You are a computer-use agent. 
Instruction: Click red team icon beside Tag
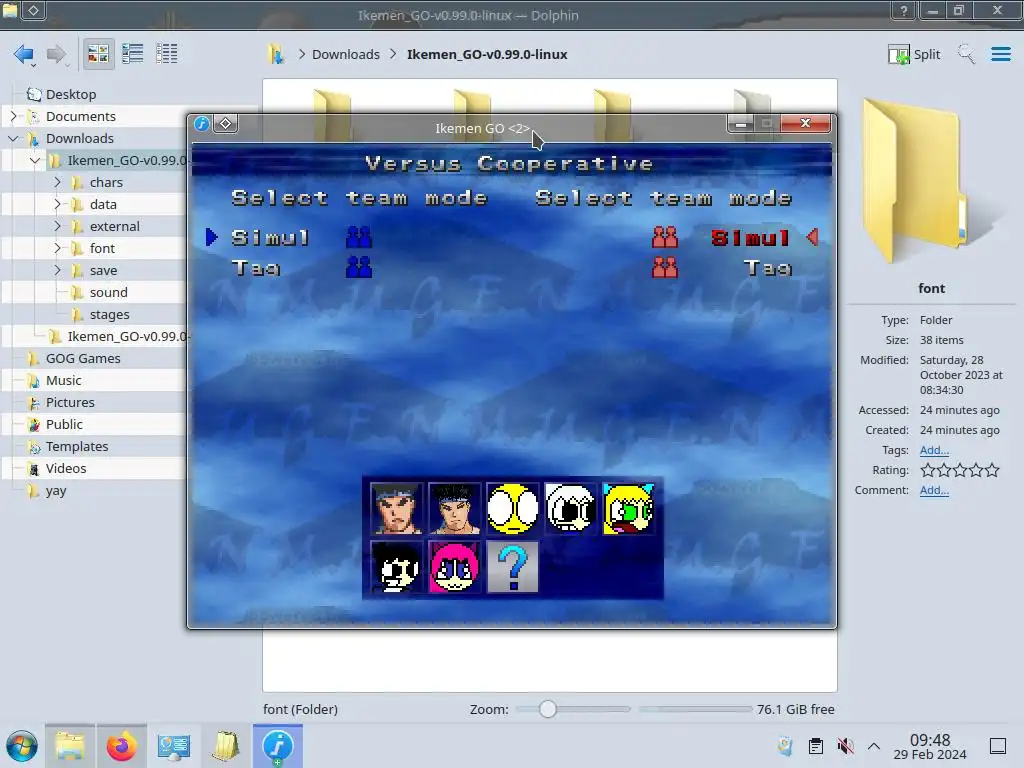point(665,267)
